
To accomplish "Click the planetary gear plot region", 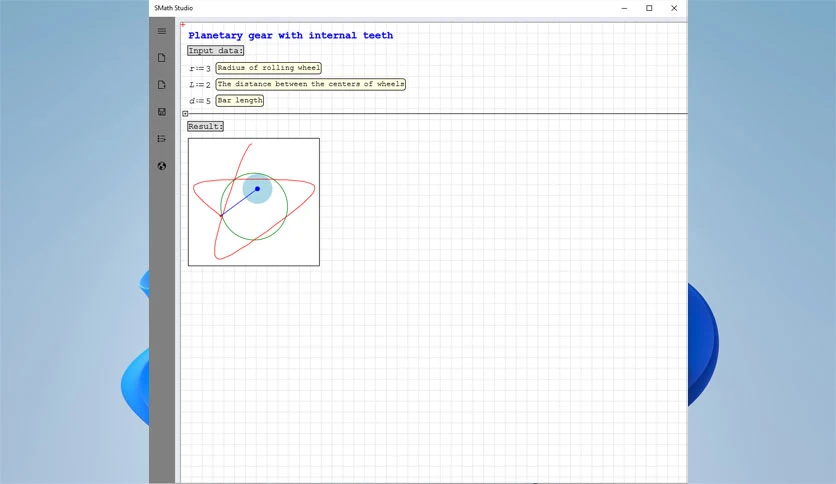I will 254,202.
